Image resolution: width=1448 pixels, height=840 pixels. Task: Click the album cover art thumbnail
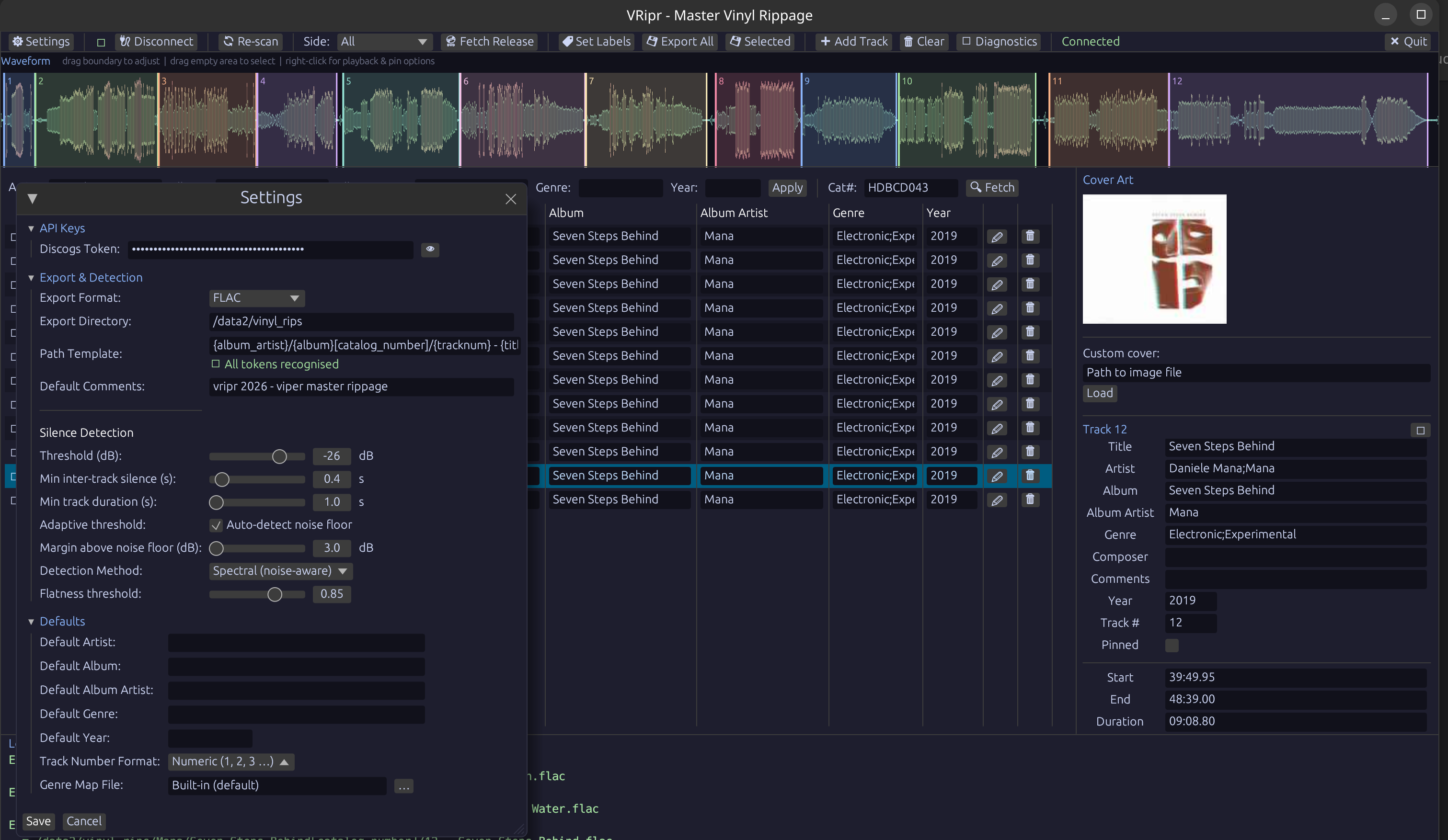[x=1154, y=259]
